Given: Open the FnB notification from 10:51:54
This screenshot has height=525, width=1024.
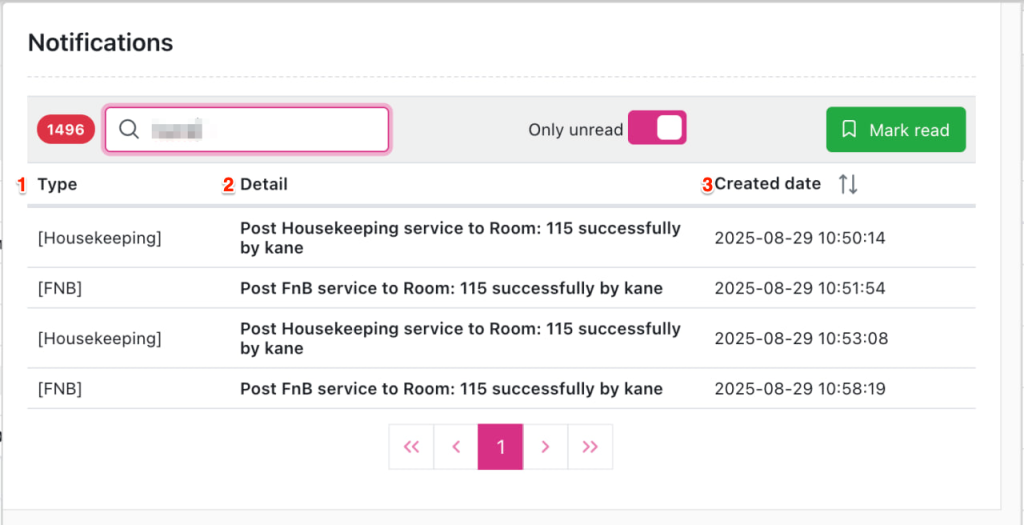Looking at the screenshot, I should point(451,288).
